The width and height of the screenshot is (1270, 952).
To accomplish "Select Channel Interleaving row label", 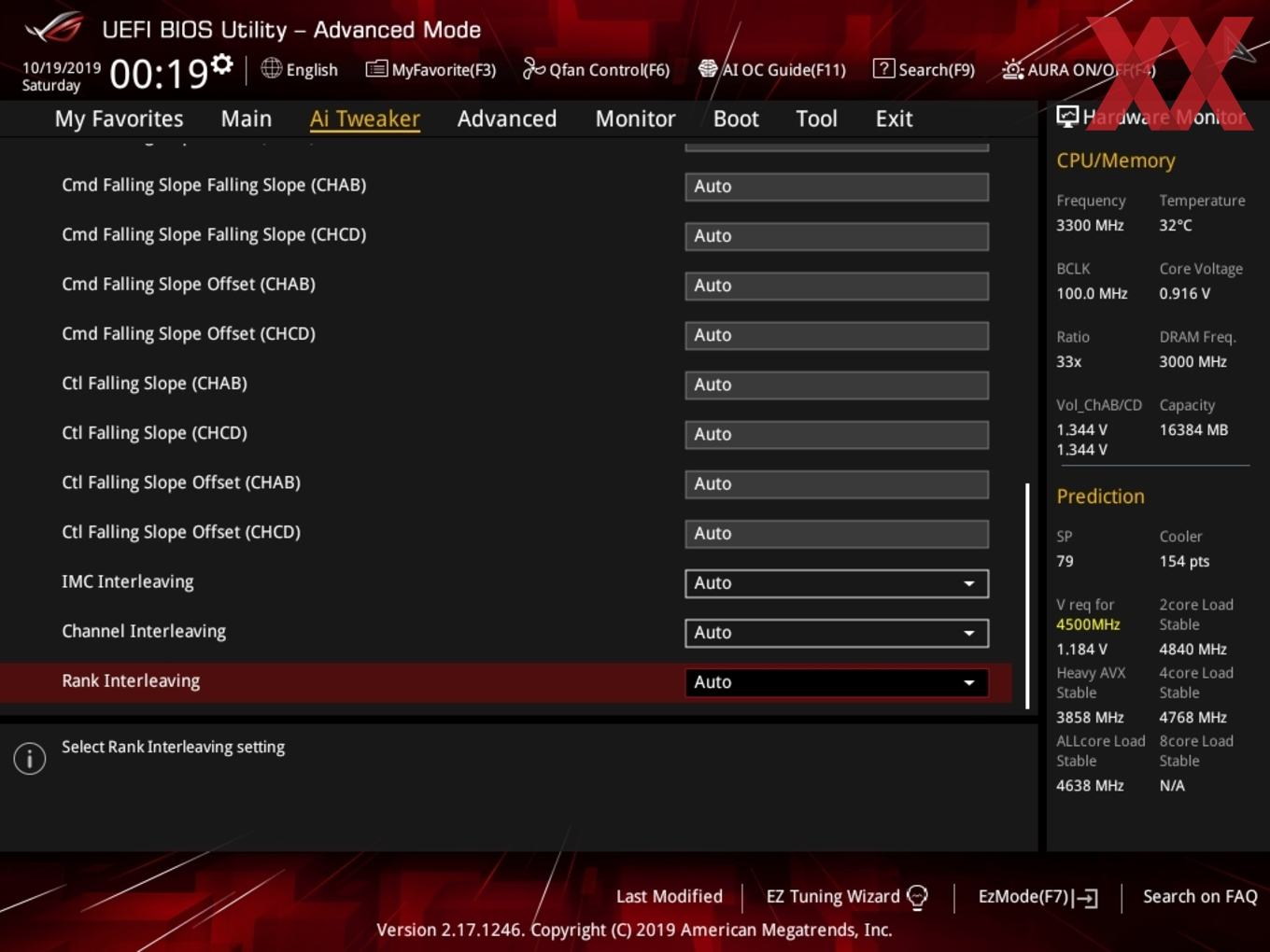I will pyautogui.click(x=144, y=631).
